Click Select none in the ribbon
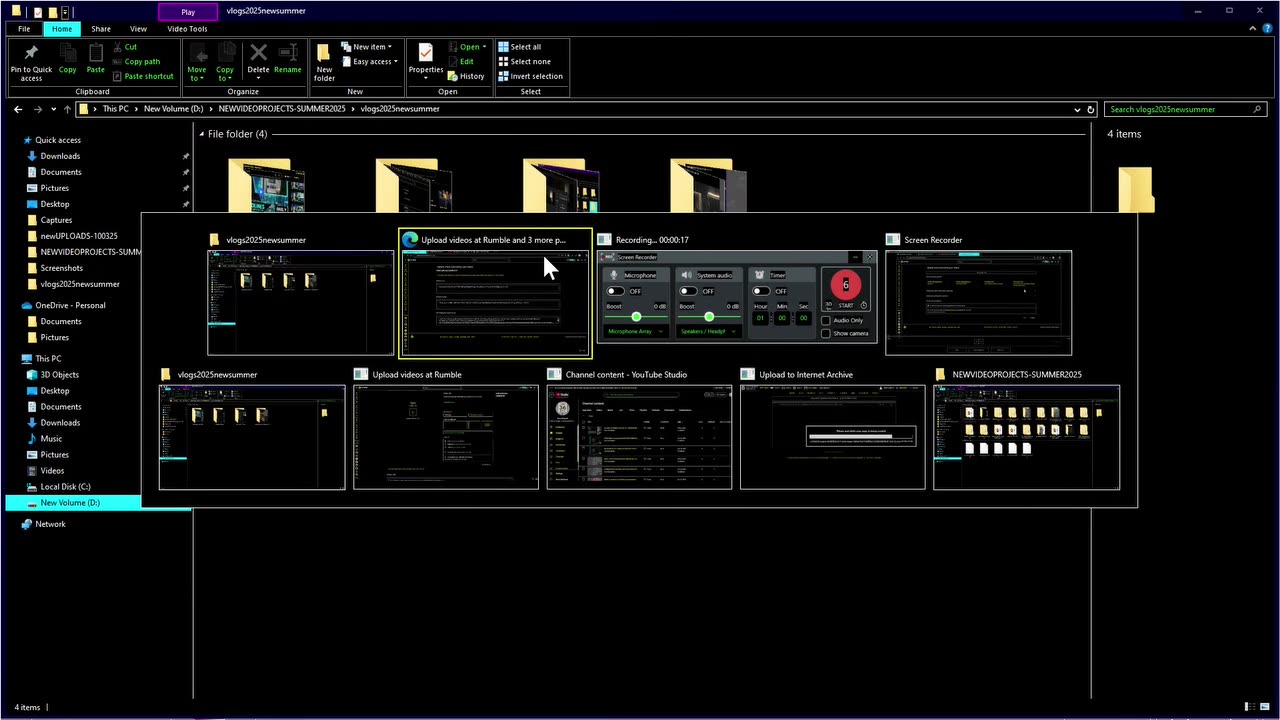Viewport: 1280px width, 720px height. pos(524,62)
